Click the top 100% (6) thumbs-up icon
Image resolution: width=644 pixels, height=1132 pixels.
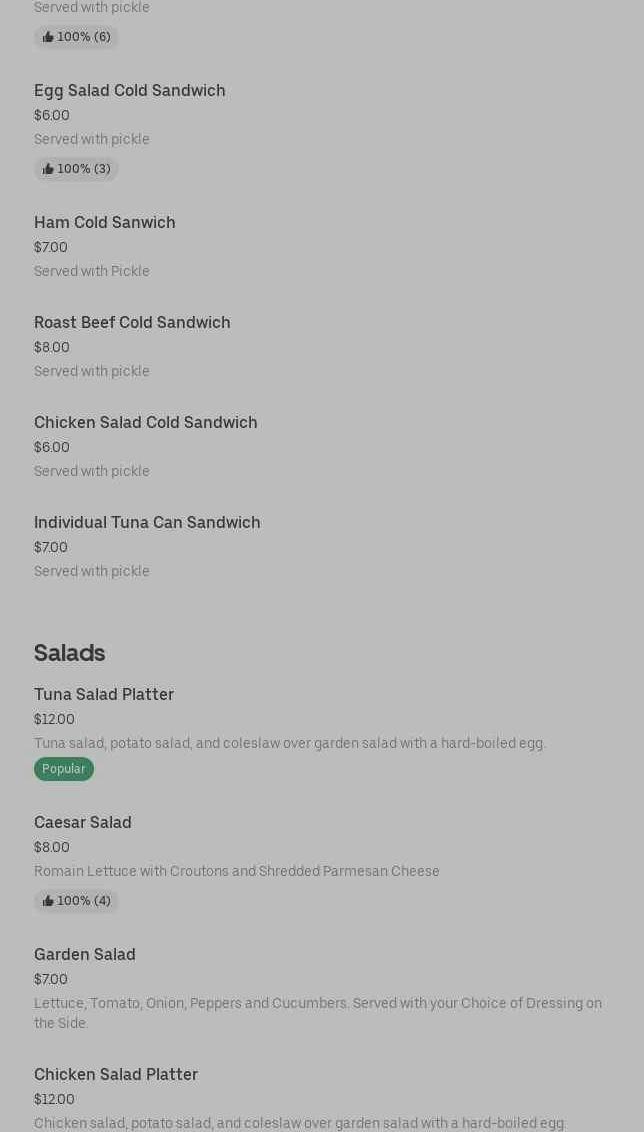[48, 37]
